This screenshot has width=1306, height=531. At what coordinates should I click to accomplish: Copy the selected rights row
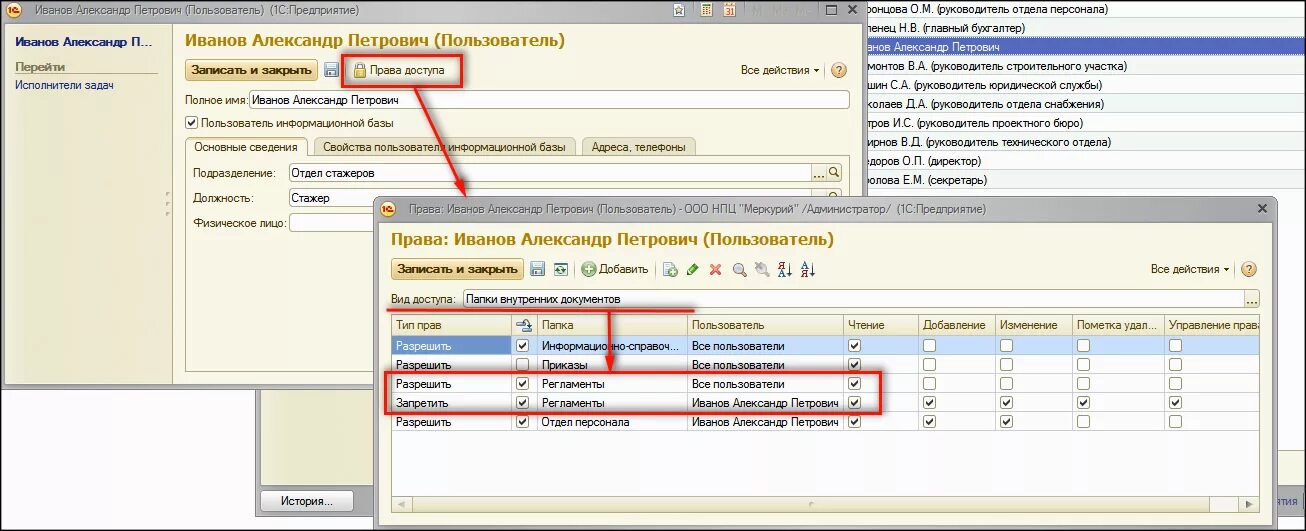[x=670, y=269]
